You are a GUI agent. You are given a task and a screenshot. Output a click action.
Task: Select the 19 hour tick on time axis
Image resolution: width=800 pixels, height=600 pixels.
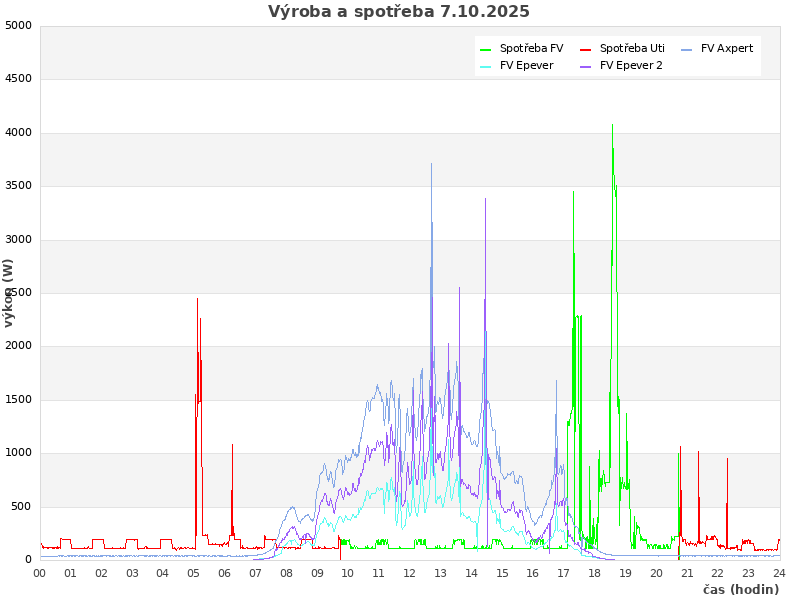tap(625, 573)
